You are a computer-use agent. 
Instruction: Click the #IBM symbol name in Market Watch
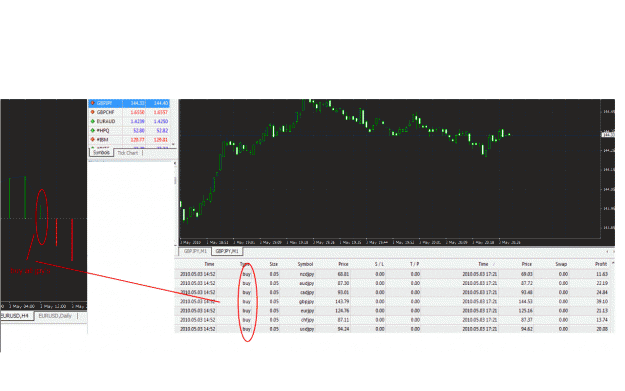tap(102, 140)
